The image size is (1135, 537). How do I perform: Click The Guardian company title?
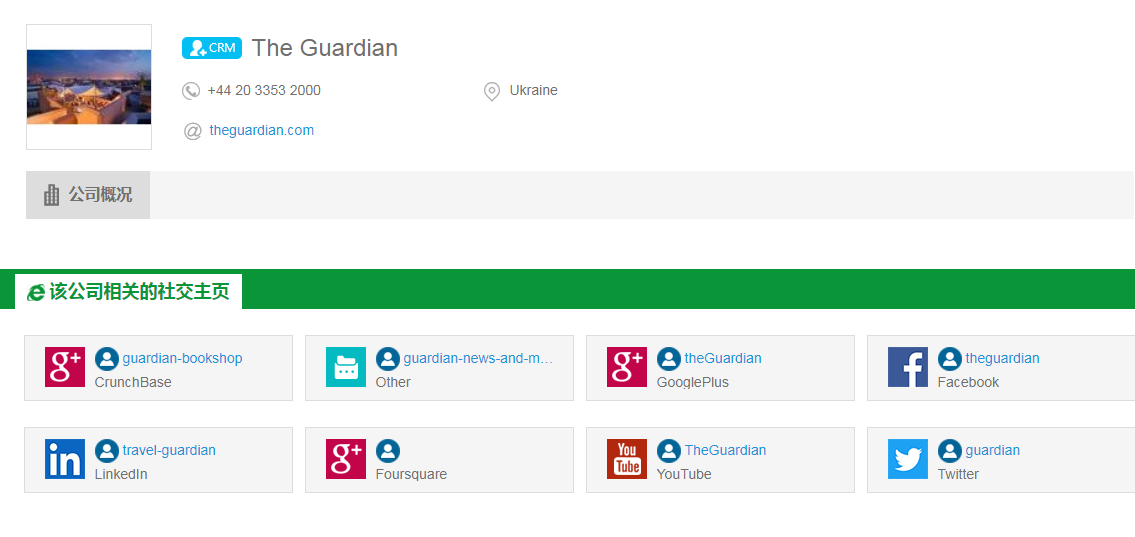(x=325, y=48)
